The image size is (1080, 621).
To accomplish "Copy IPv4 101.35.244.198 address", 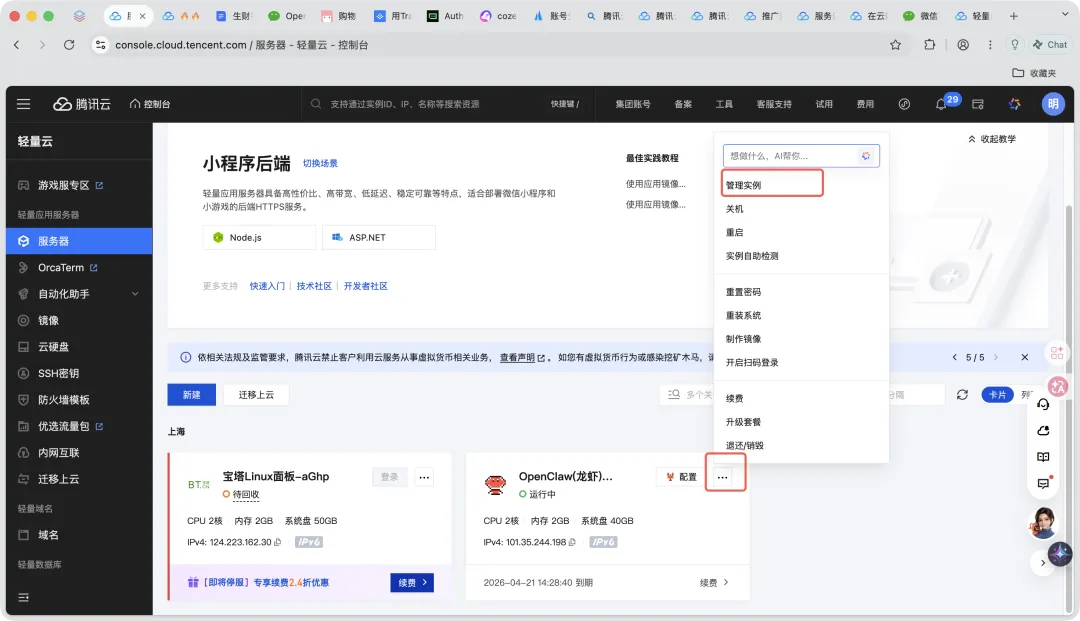I will click(x=572, y=543).
